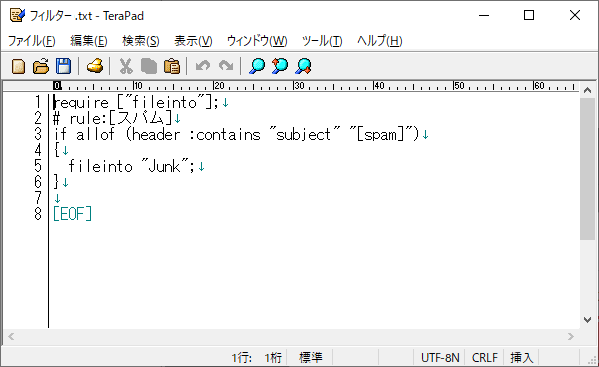Place cursor on the fileinto "Junk" line
599x367 pixels.
click(131, 167)
